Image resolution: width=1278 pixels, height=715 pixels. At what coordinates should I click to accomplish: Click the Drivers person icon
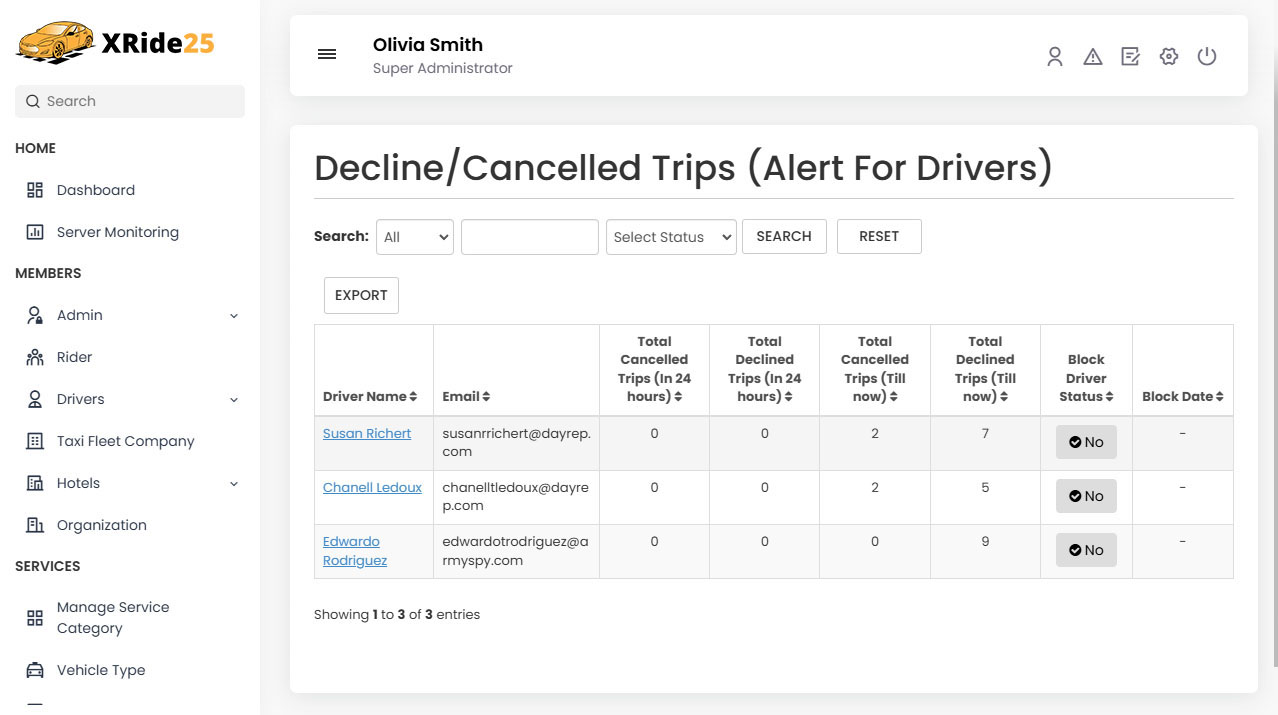coord(35,399)
